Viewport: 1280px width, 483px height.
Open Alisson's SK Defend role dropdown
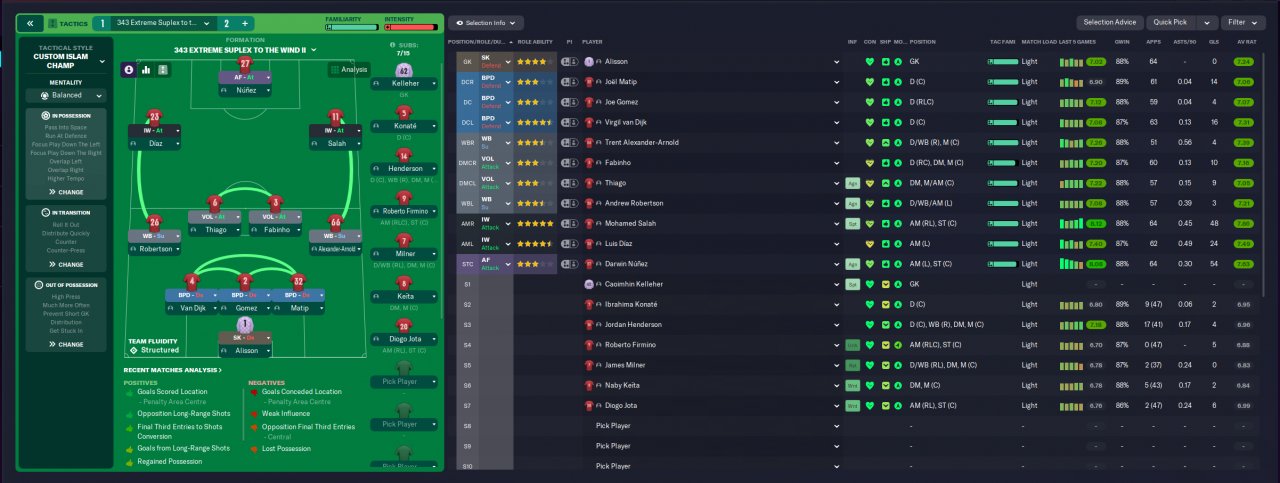coord(484,62)
